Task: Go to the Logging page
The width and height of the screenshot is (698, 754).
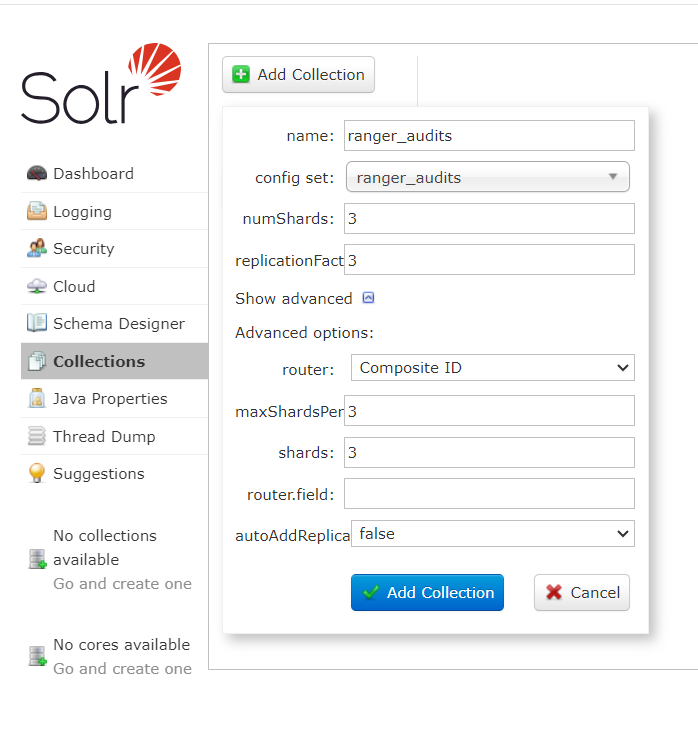Action: tap(114, 212)
